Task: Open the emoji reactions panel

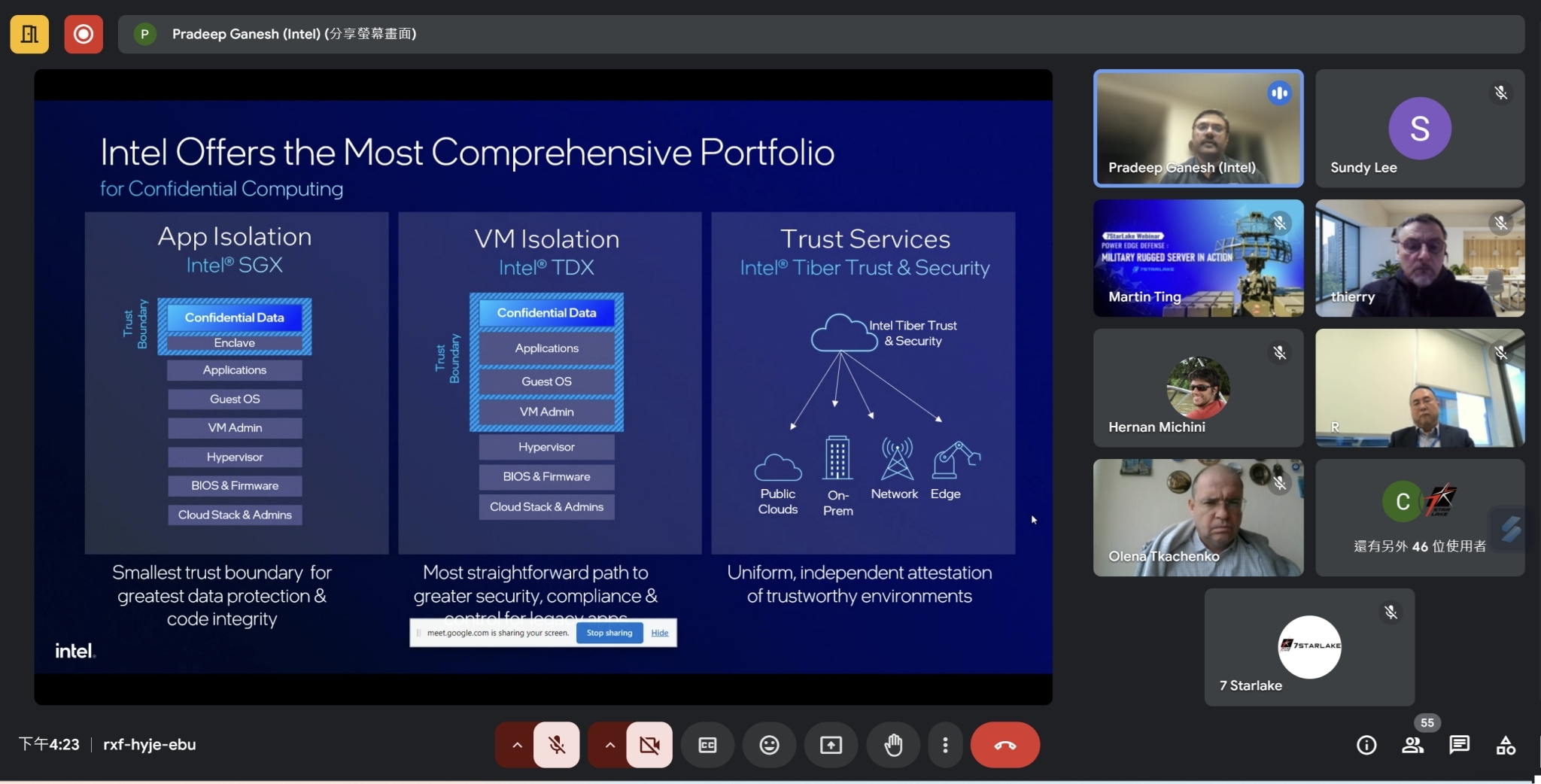Action: pos(768,744)
